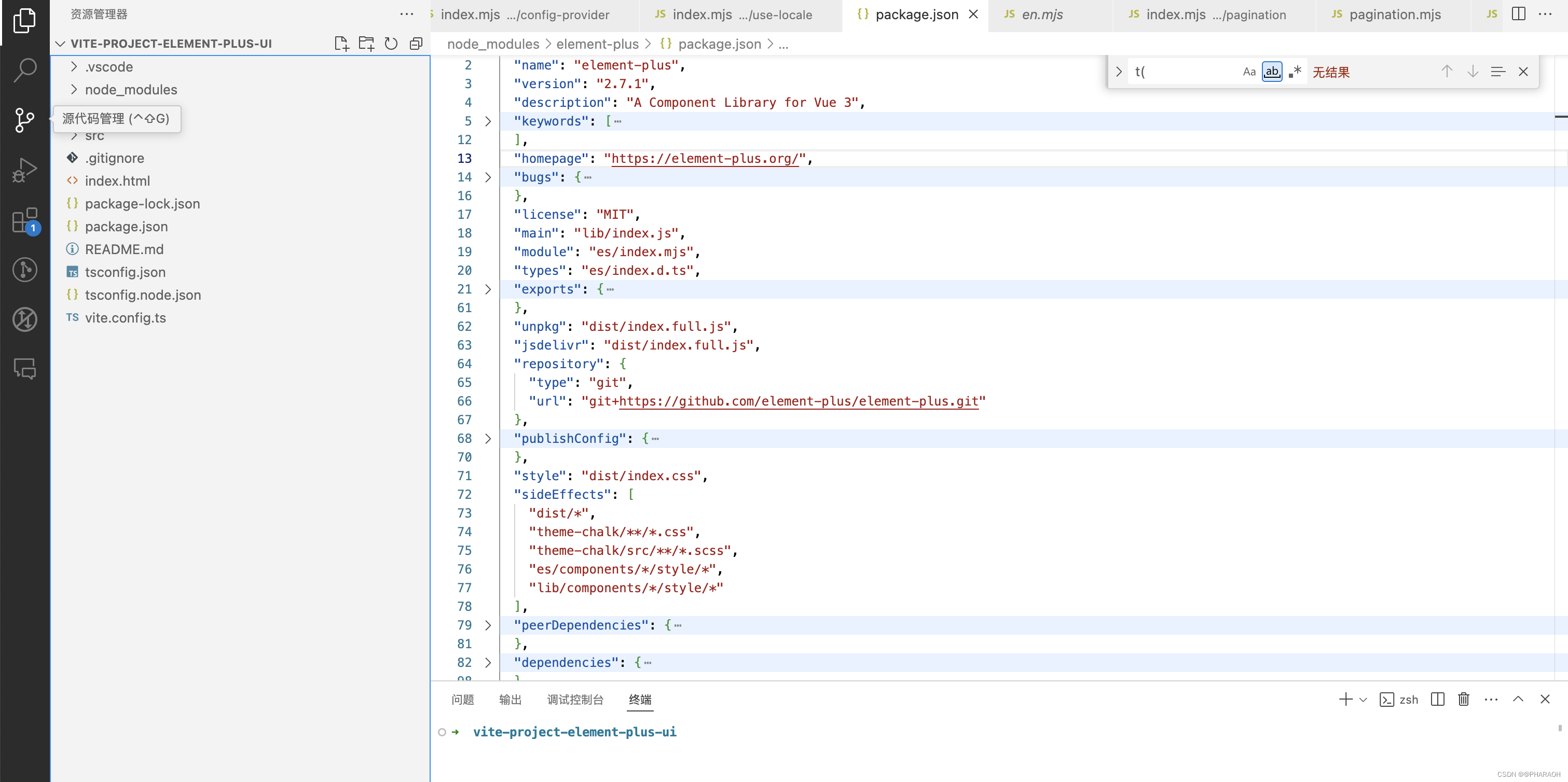Open the chat bubbles activity bar icon
This screenshot has width=1568, height=782.
[24, 369]
